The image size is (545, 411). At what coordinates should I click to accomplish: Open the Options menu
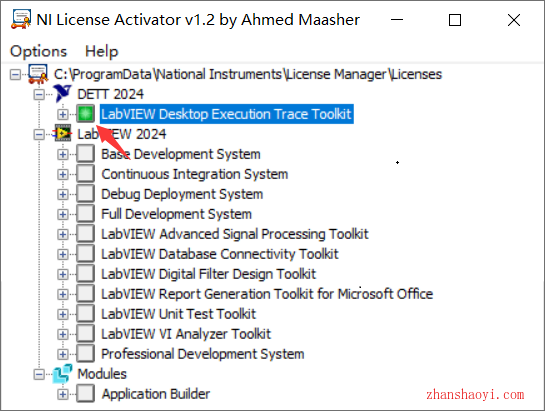click(38, 51)
